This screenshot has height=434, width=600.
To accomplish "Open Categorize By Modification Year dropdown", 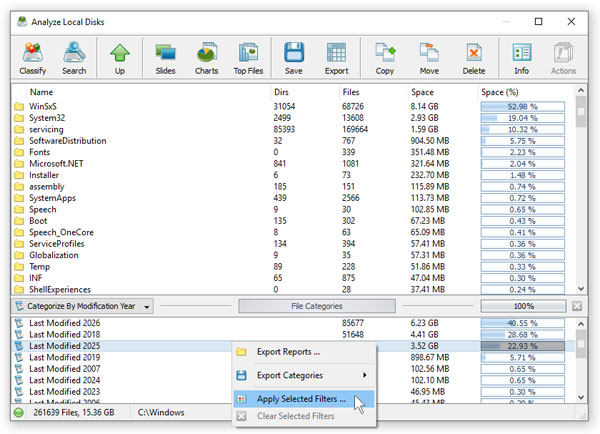I will pyautogui.click(x=83, y=306).
